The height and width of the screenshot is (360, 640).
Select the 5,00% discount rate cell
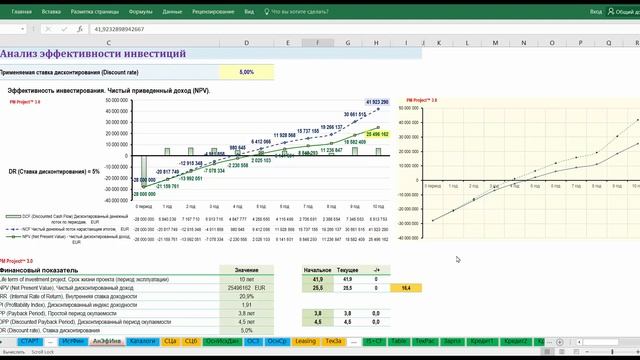(x=247, y=72)
